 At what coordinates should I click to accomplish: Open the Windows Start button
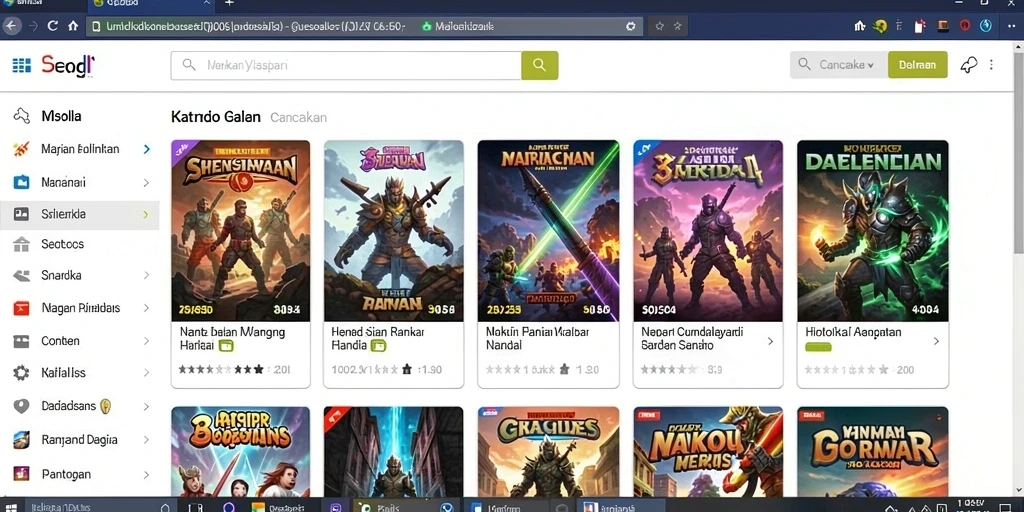[x=11, y=507]
